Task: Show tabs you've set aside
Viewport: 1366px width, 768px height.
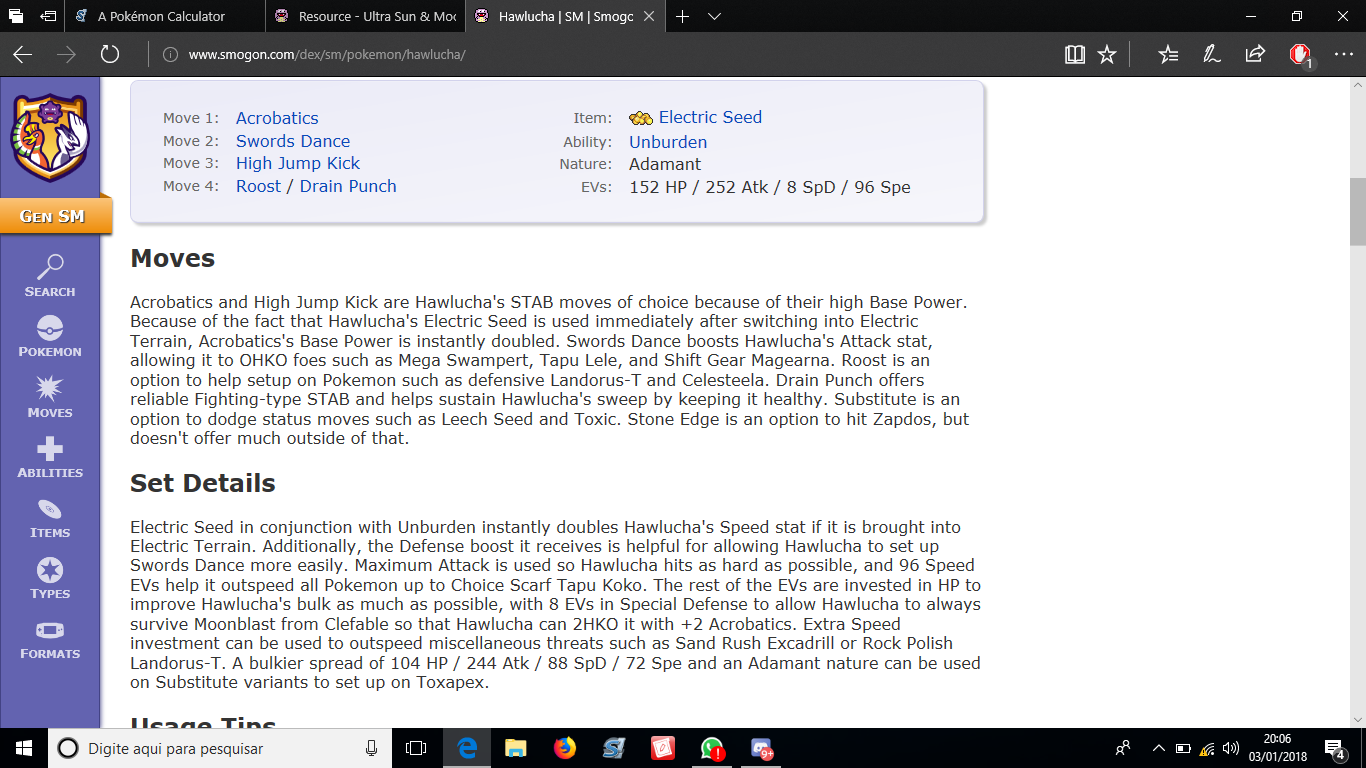Action: [x=16, y=16]
